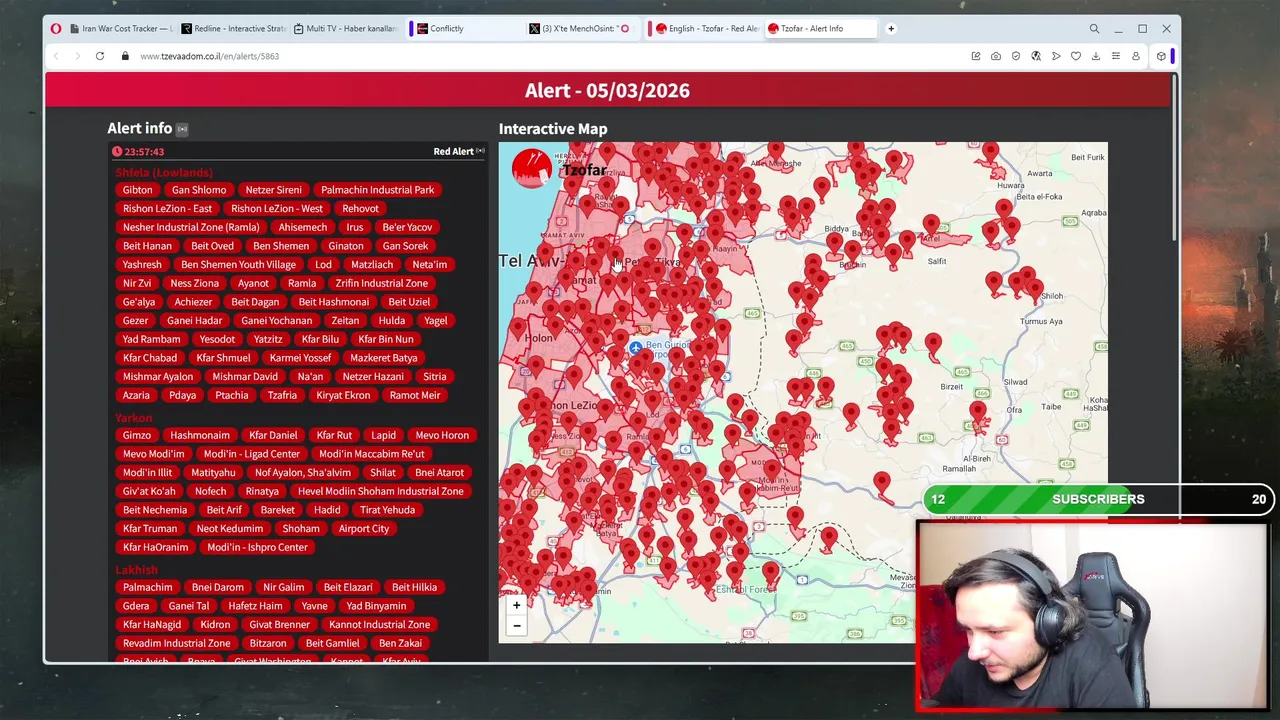
Task: Click the streamer webcam overlay
Action: (1093, 616)
